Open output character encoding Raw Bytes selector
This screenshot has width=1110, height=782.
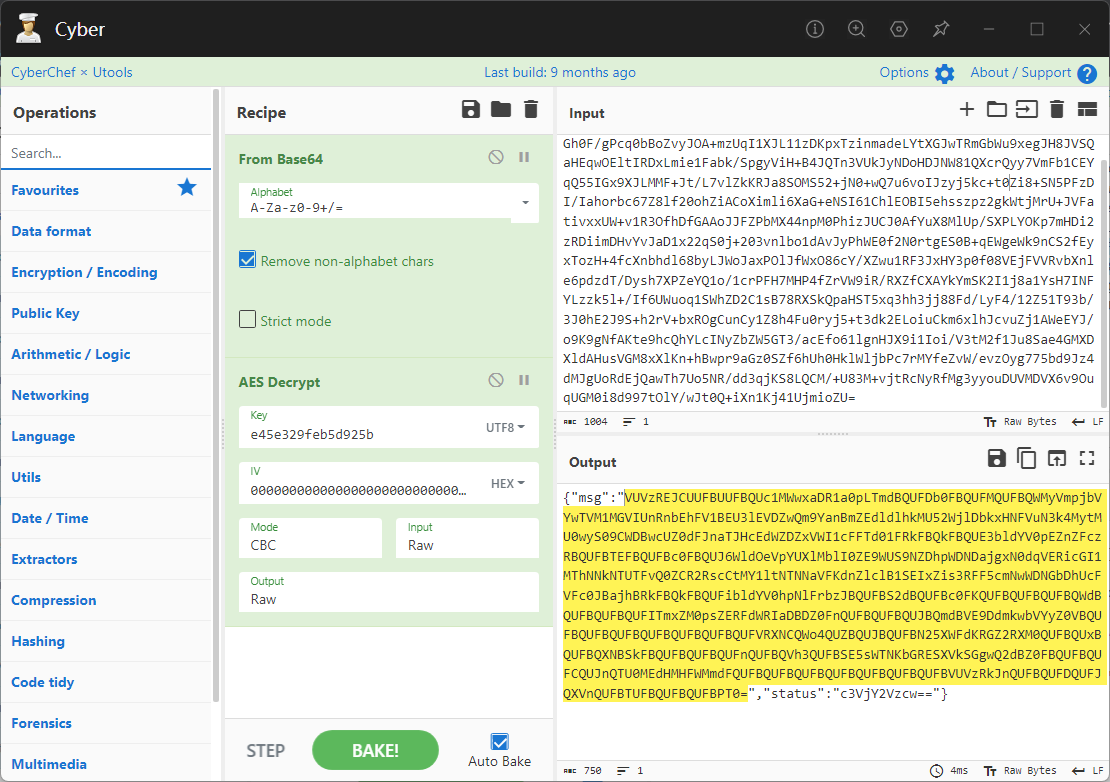(1020, 771)
